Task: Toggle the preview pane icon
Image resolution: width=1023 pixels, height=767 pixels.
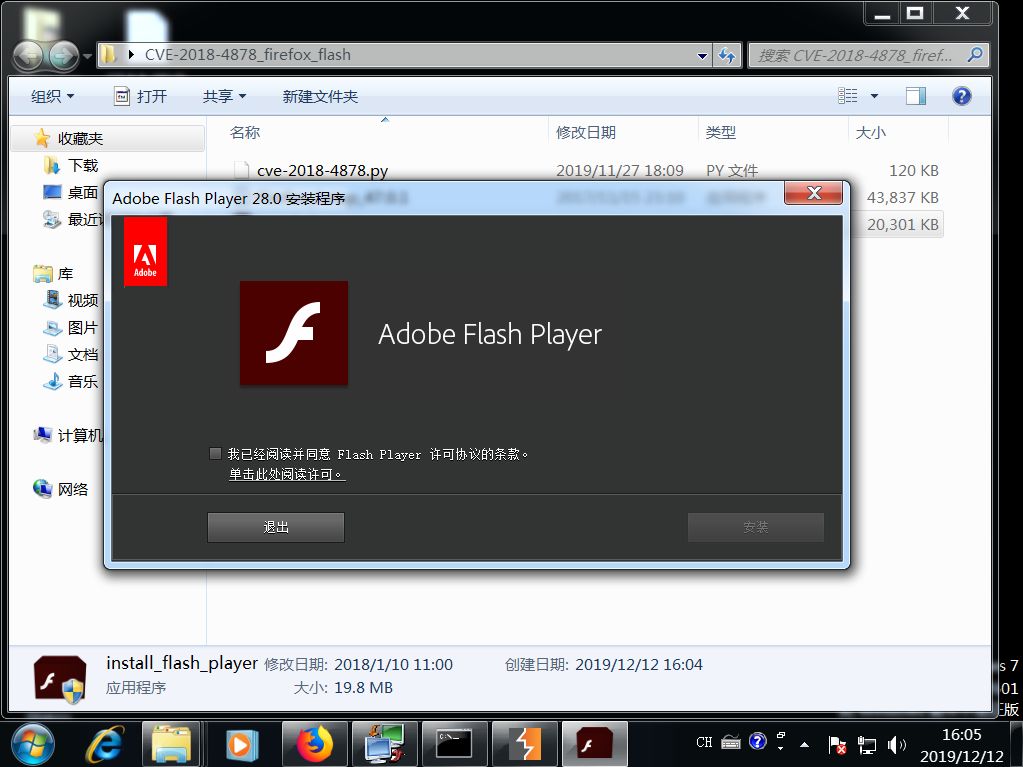Action: click(915, 96)
